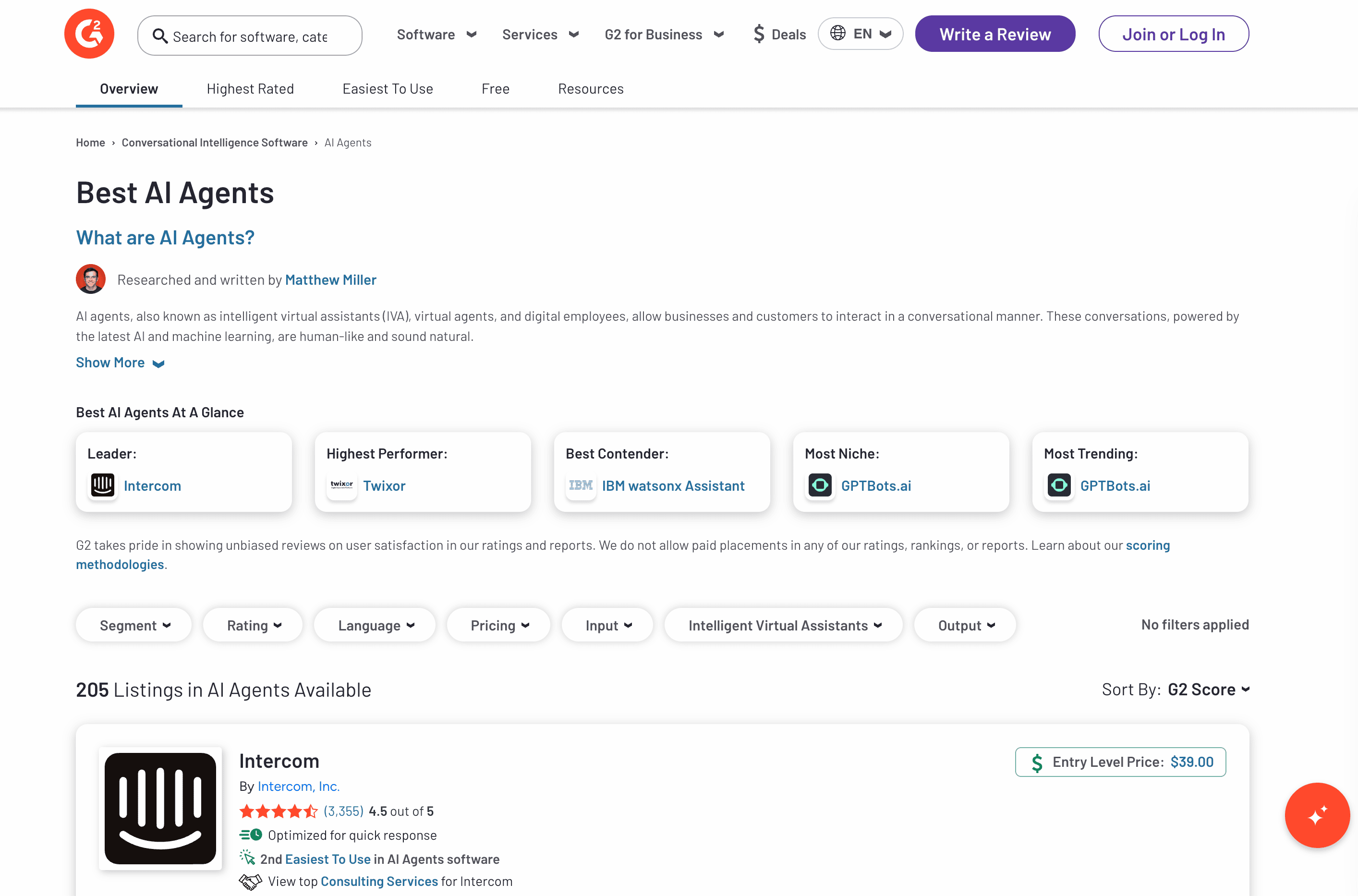Screen dimensions: 1358x896
Task: Click the search magnifier icon
Action: point(160,36)
